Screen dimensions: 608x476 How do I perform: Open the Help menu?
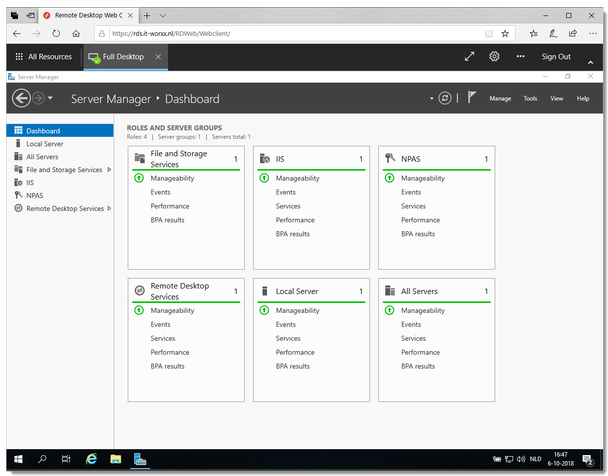[582, 98]
